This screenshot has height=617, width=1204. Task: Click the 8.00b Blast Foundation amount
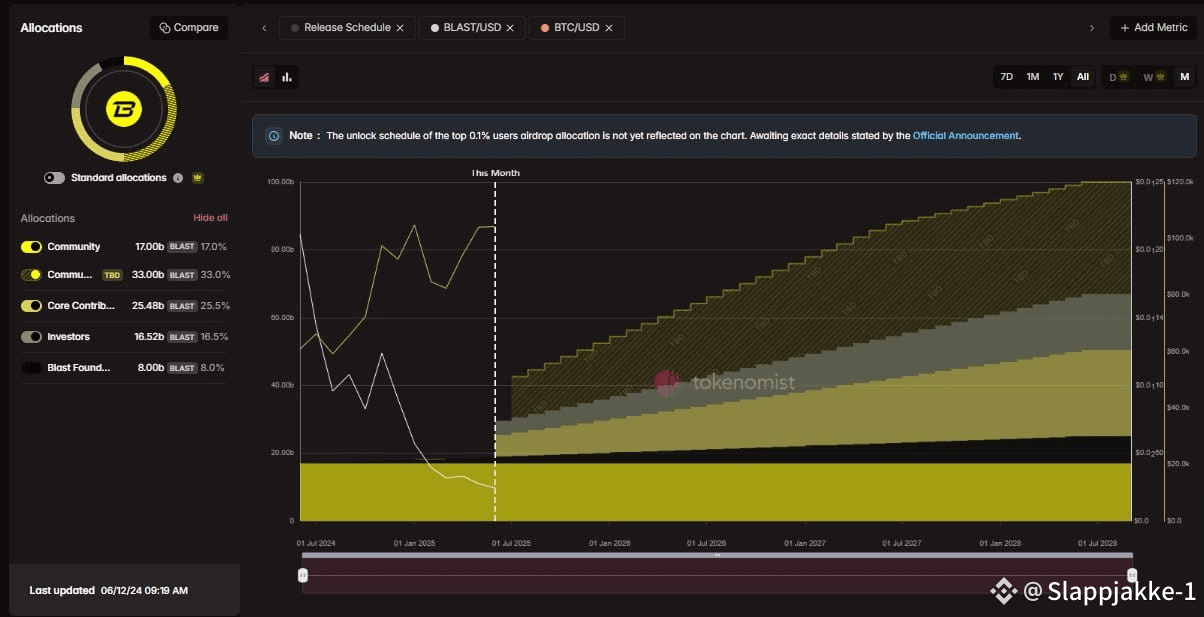coord(151,368)
